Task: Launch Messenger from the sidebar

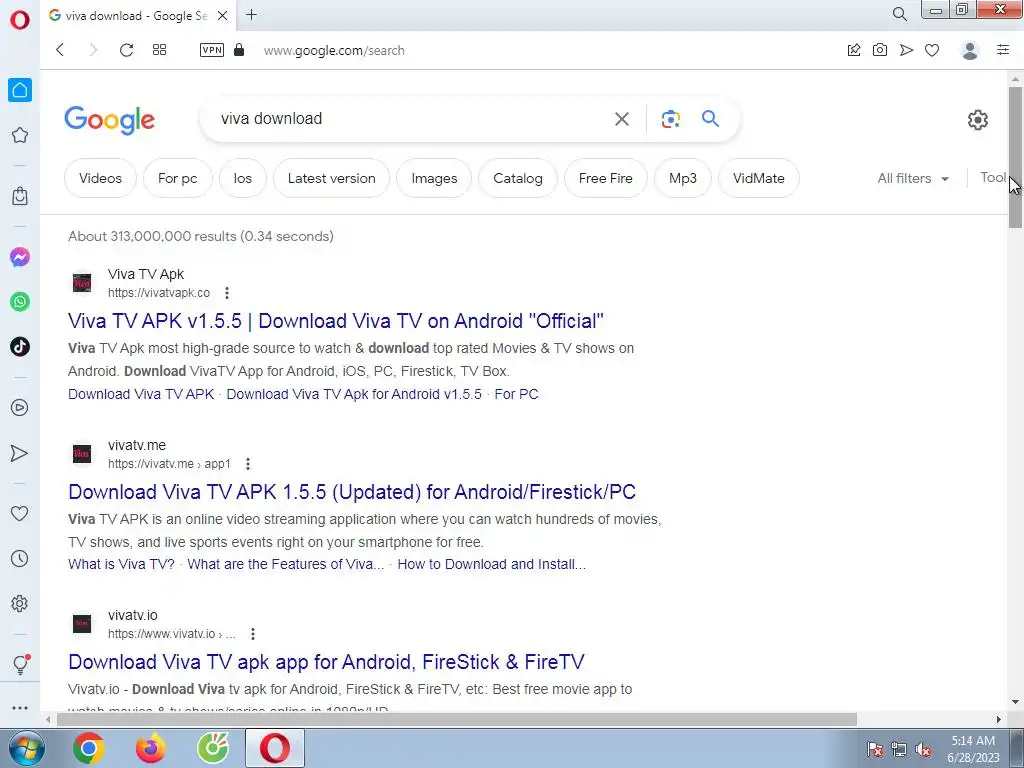Action: pyautogui.click(x=20, y=257)
